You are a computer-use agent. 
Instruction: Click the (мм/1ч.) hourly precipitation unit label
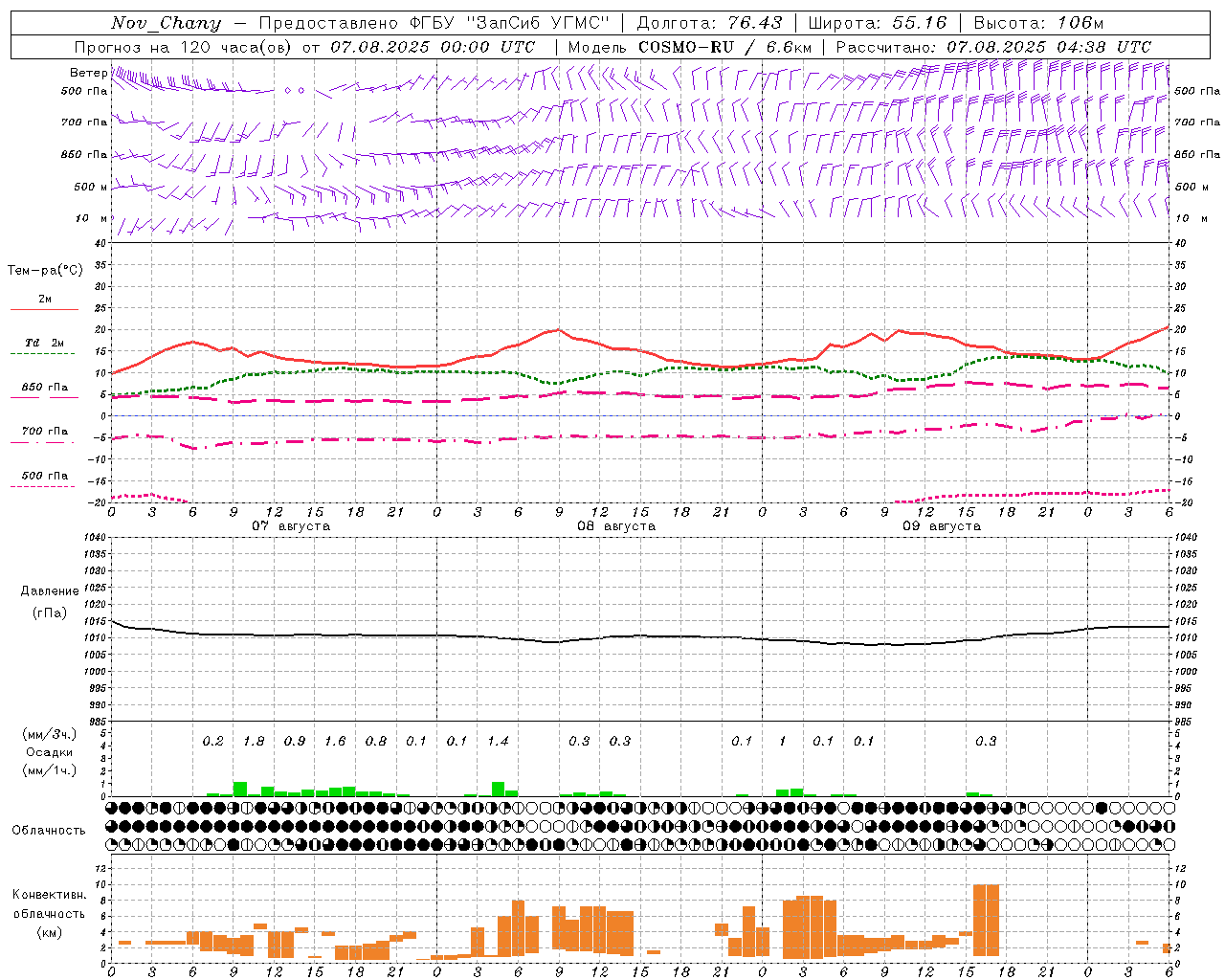(x=50, y=770)
